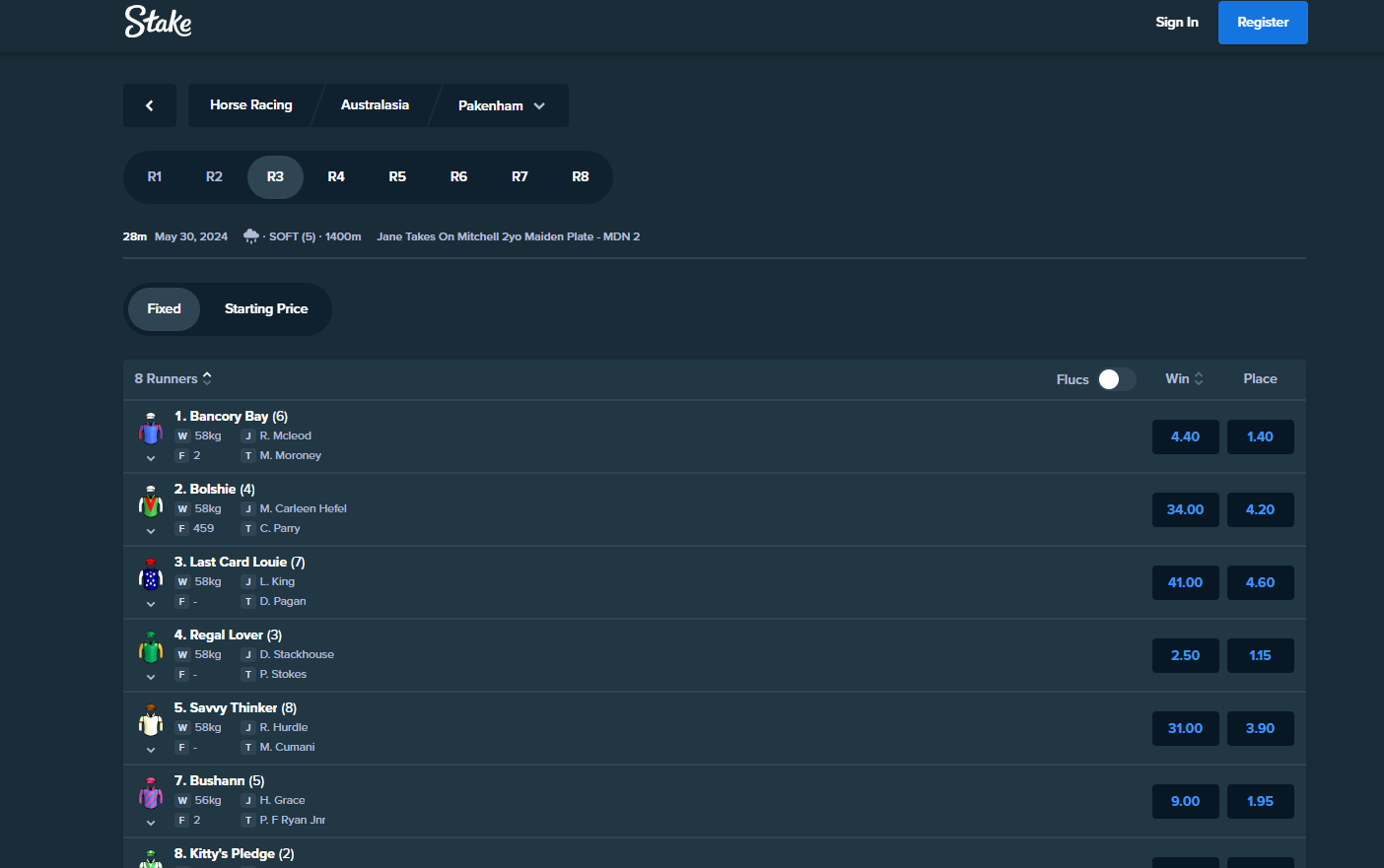1384x868 pixels.
Task: Open the Horse Racing breadcrumb
Action: pyautogui.click(x=251, y=105)
